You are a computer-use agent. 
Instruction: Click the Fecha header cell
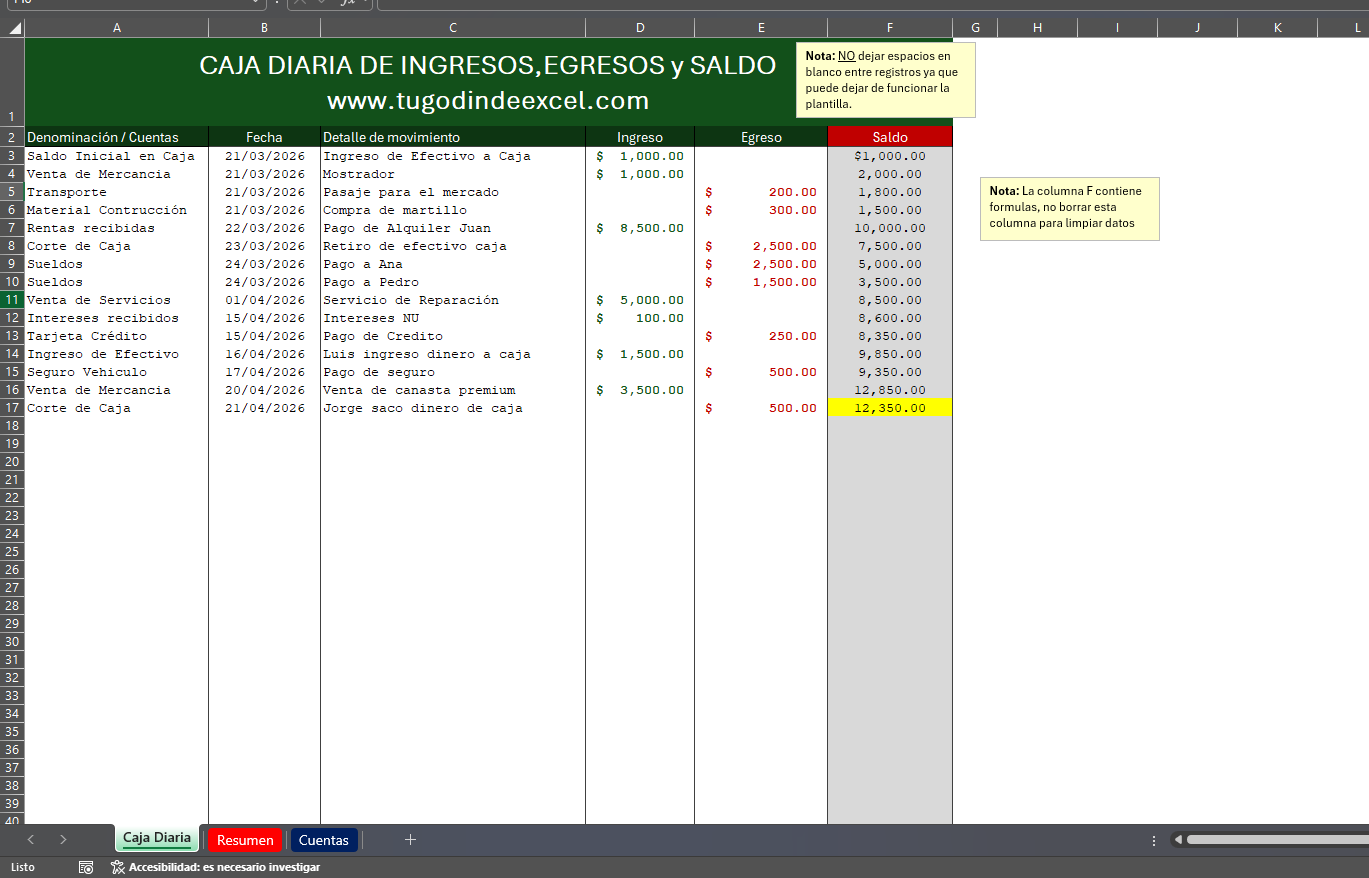pos(264,137)
